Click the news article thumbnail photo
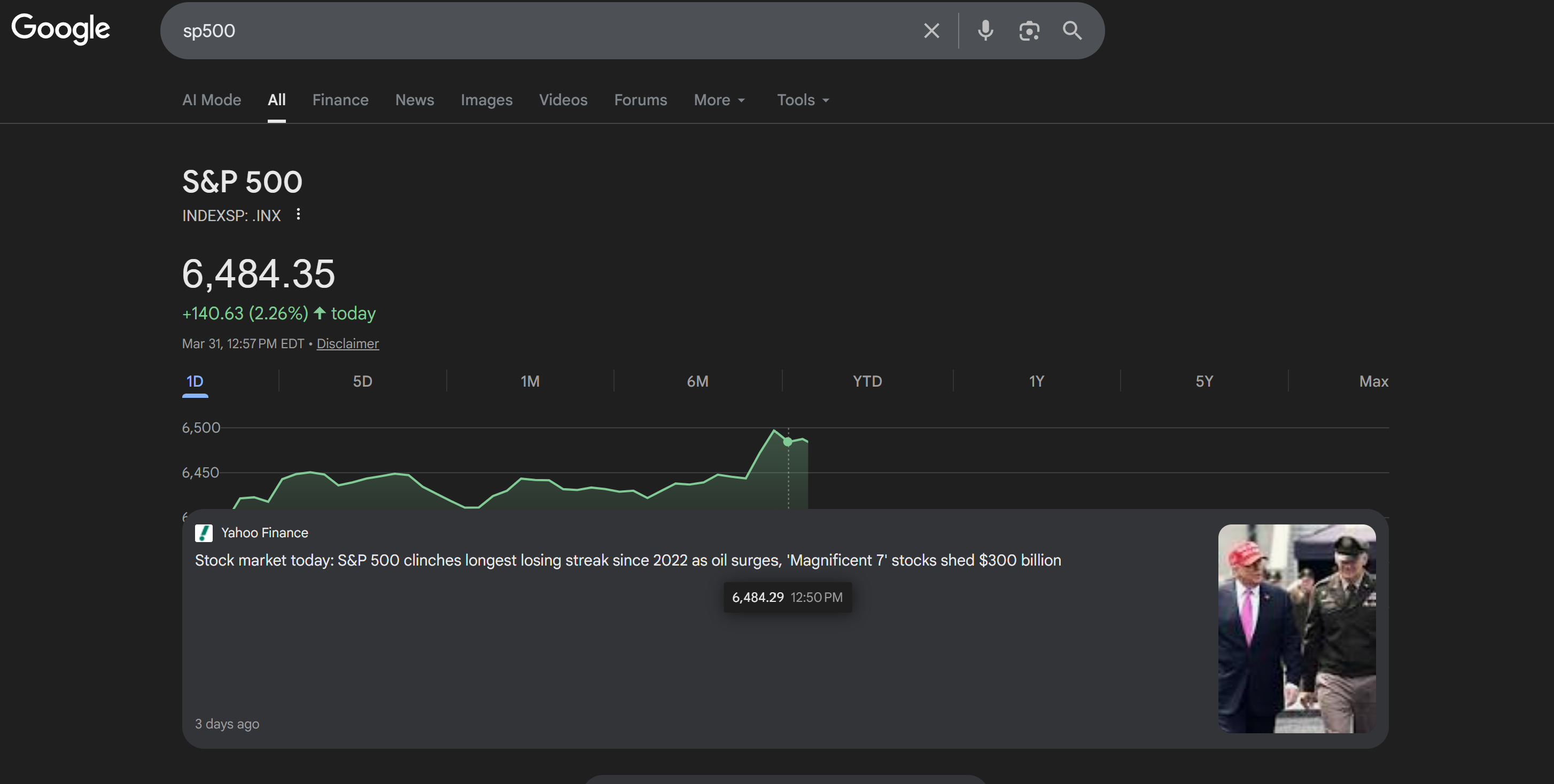This screenshot has width=1554, height=784. [1296, 629]
